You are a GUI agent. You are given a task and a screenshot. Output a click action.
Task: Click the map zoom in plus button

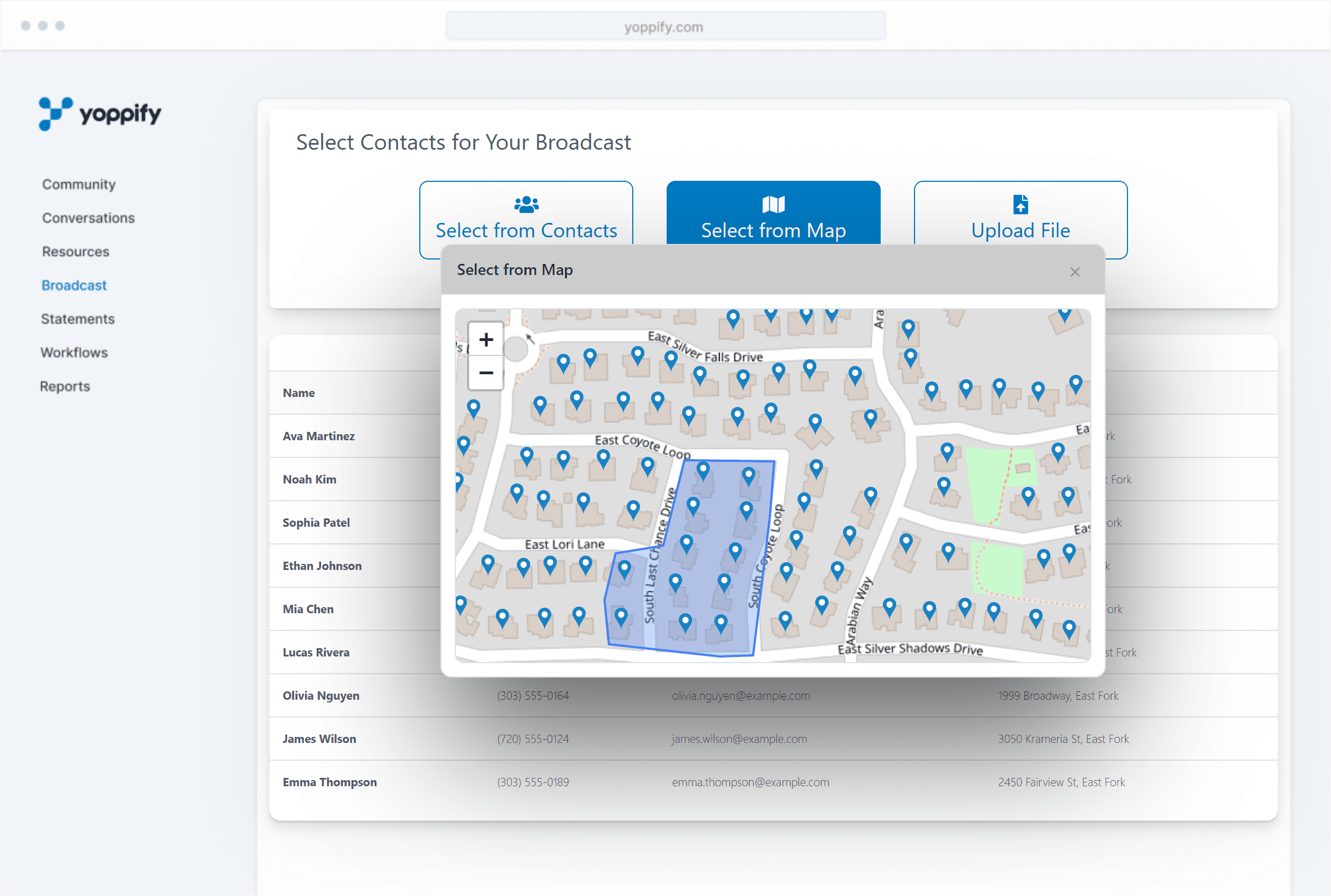486,339
